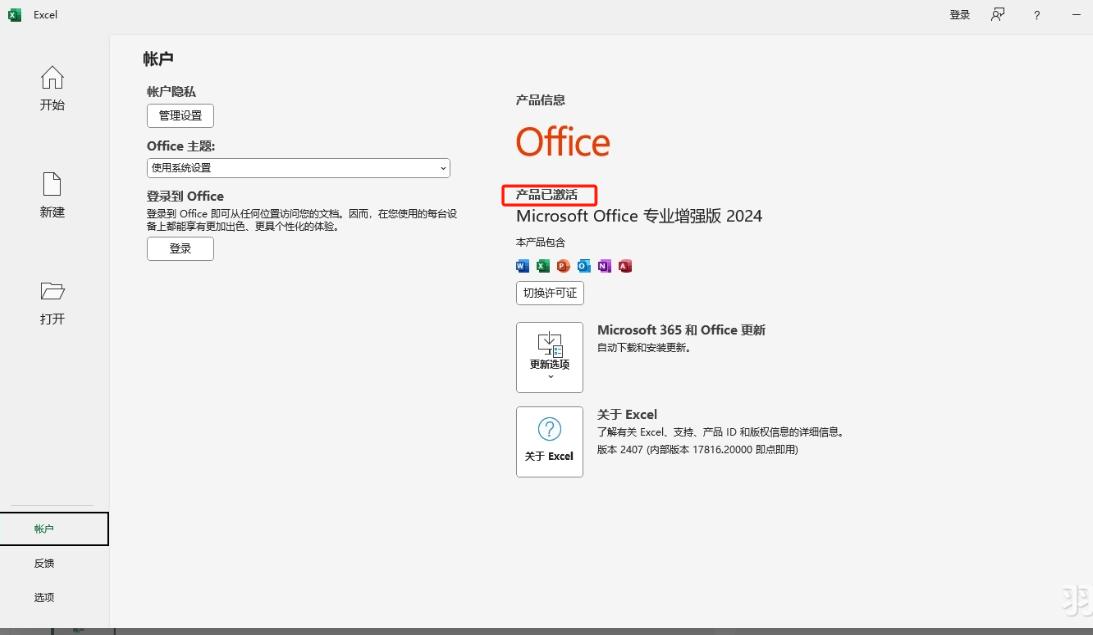
Task: Click the Excel logo in title bar
Action: (15, 15)
